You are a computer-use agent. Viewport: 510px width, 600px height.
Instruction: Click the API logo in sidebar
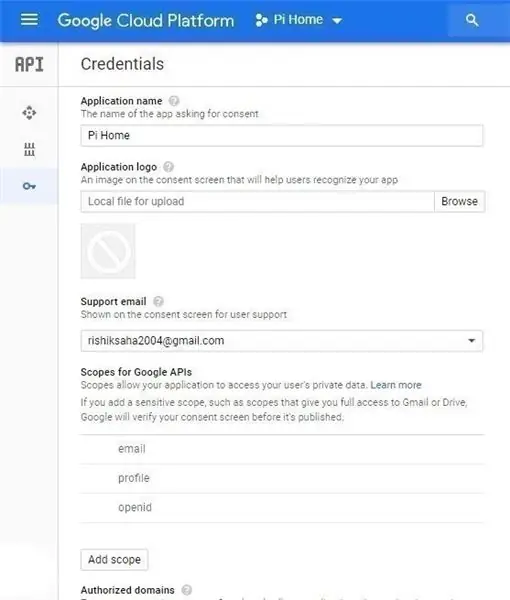[x=29, y=64]
